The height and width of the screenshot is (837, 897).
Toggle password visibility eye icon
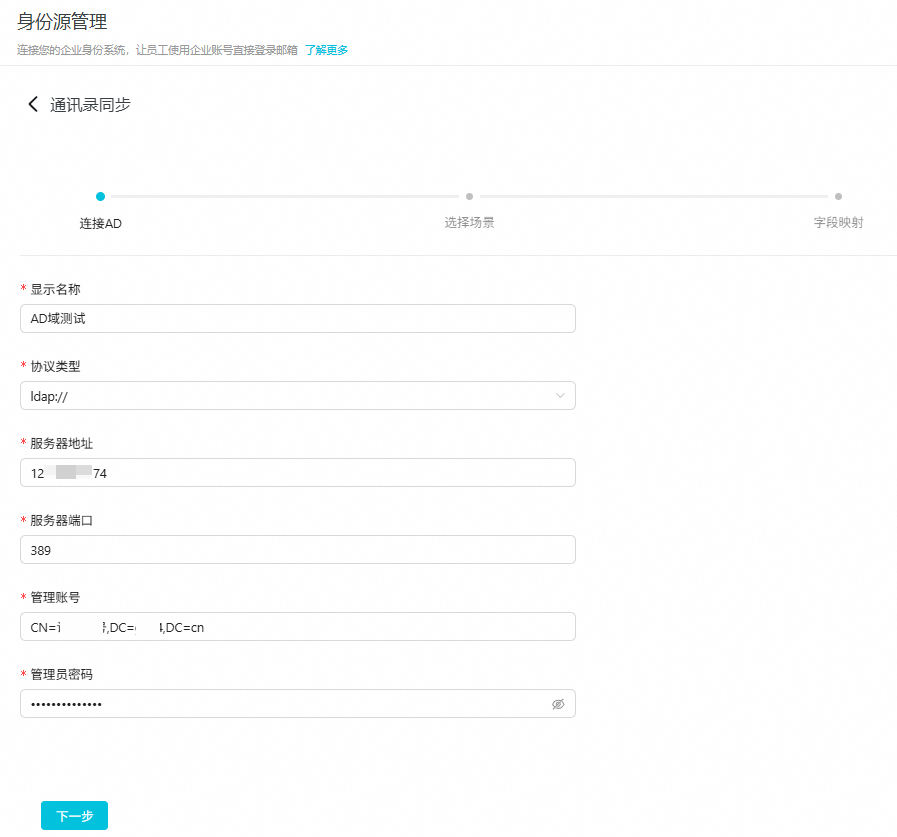558,704
